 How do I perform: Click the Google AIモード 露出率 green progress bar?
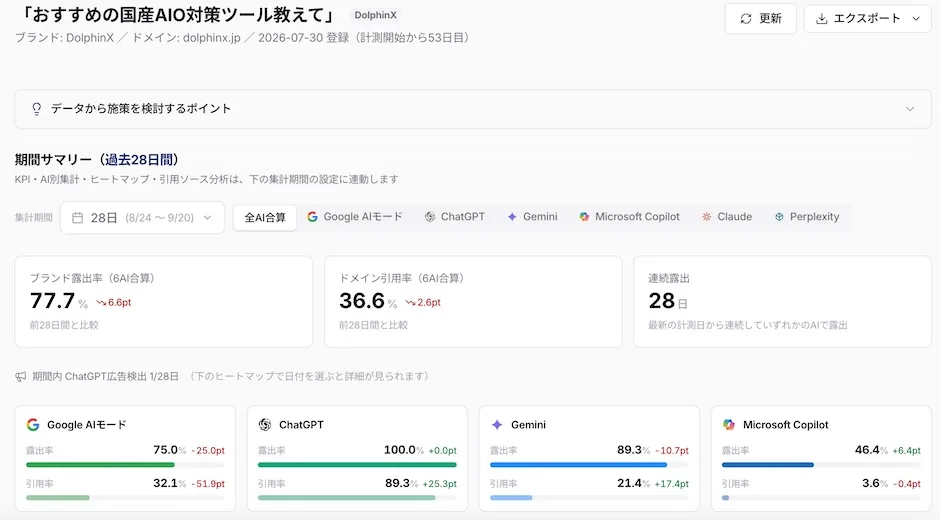pos(100,465)
